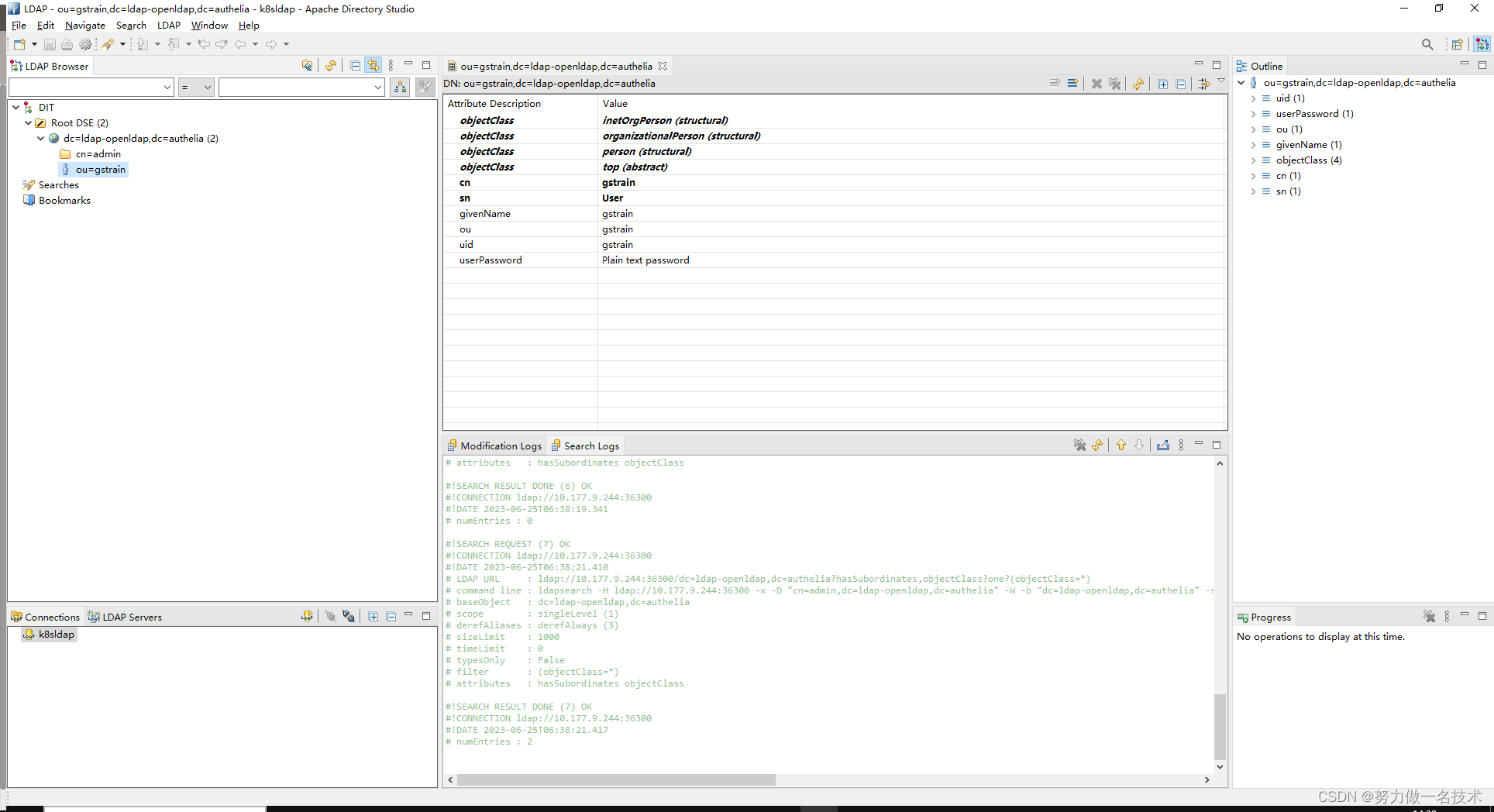Open the New wizard toolbar icon
Viewport: 1494px width, 812px height.
pos(19,44)
